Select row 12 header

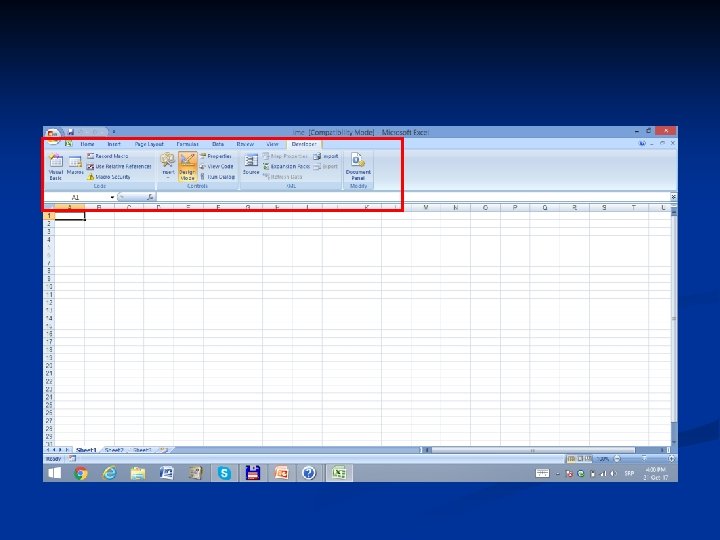[49, 303]
